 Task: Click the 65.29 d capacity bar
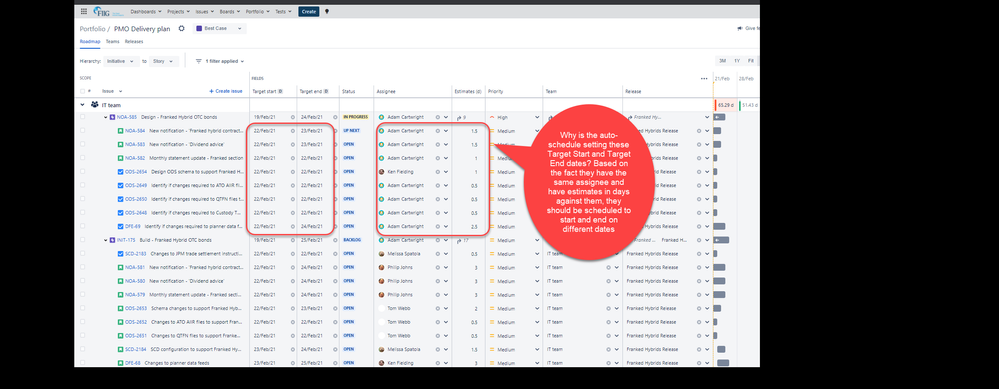[x=724, y=104]
